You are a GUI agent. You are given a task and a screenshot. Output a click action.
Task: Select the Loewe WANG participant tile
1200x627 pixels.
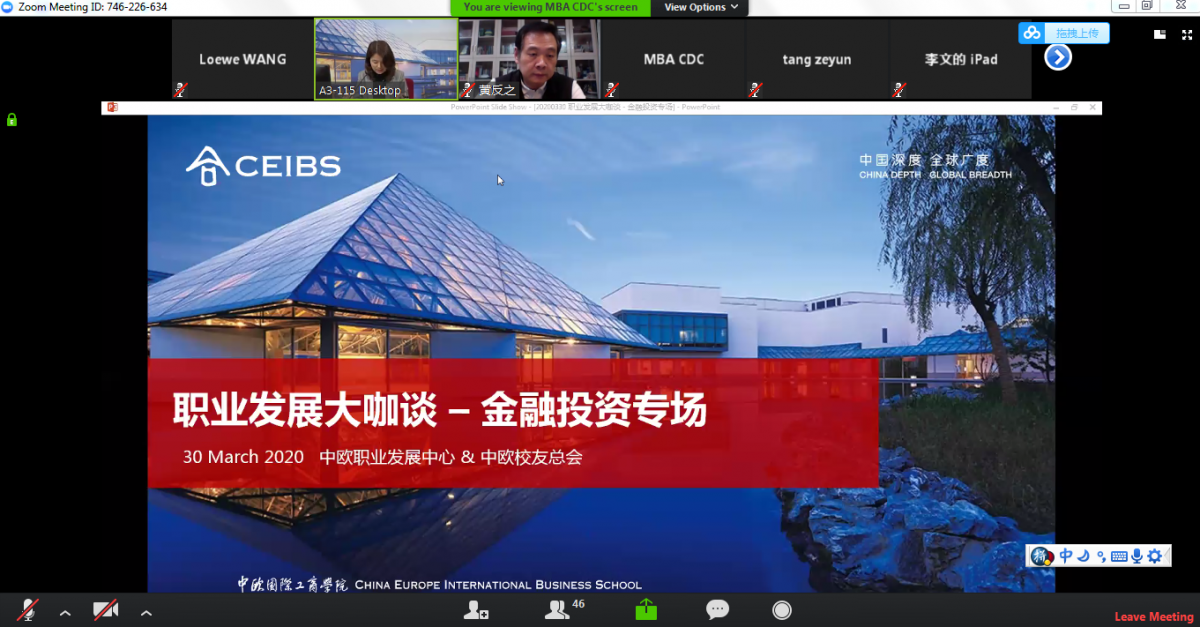[242, 59]
